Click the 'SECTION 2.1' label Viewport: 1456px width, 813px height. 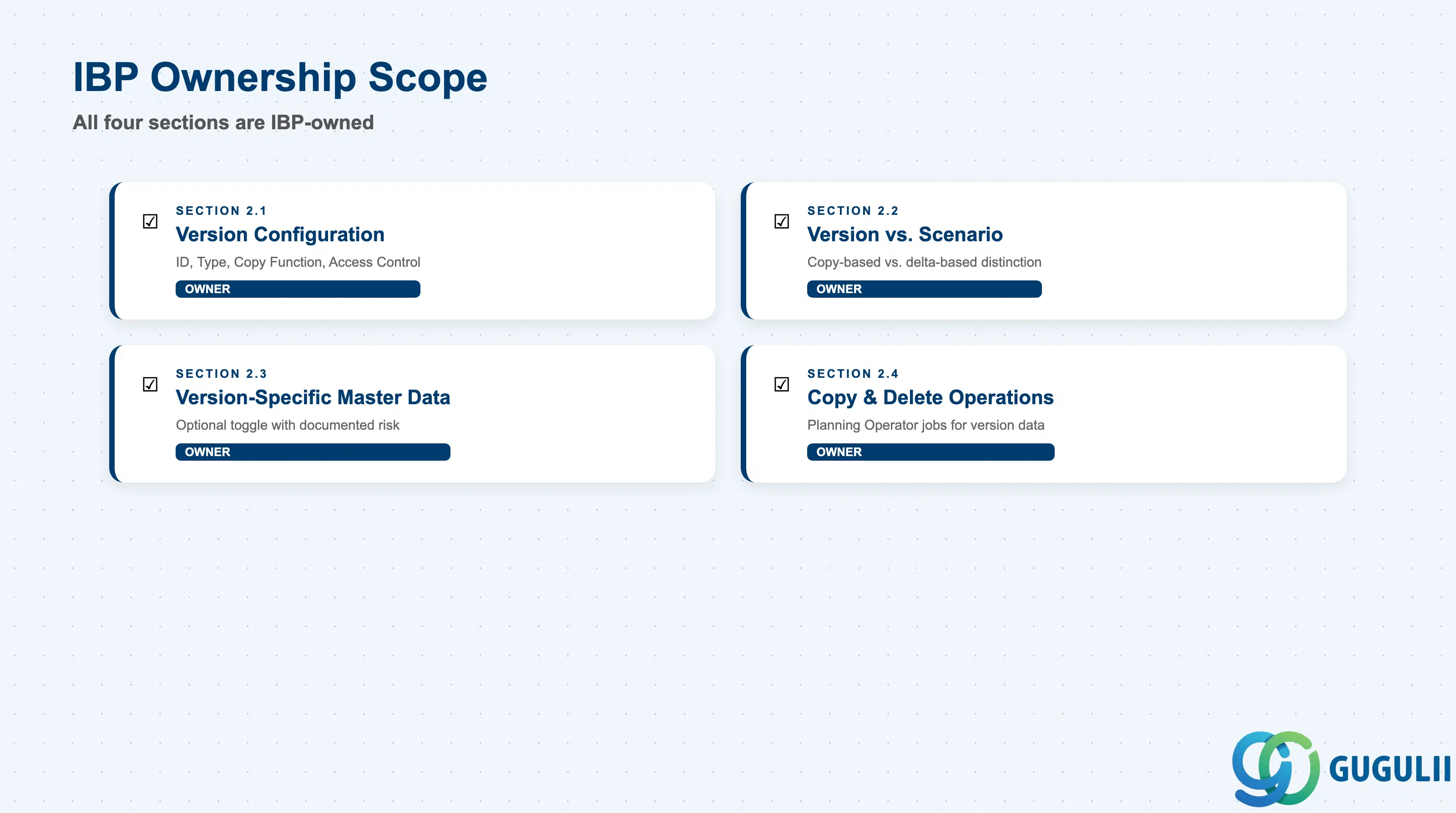pyautogui.click(x=221, y=211)
